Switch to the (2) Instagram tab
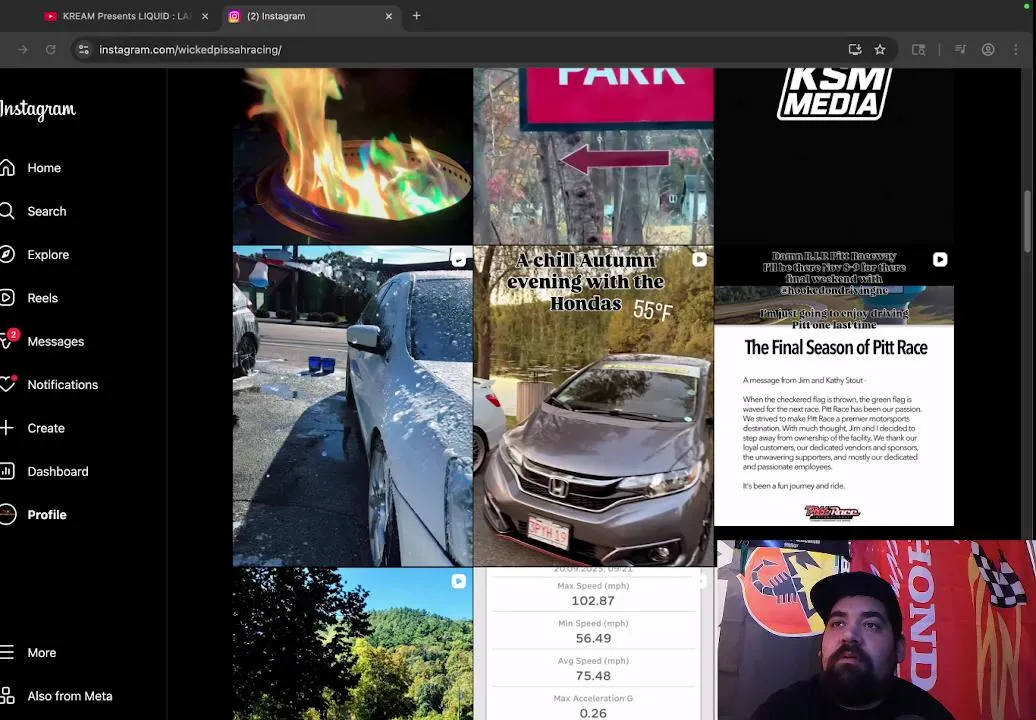The height and width of the screenshot is (720, 1036). 309,17
